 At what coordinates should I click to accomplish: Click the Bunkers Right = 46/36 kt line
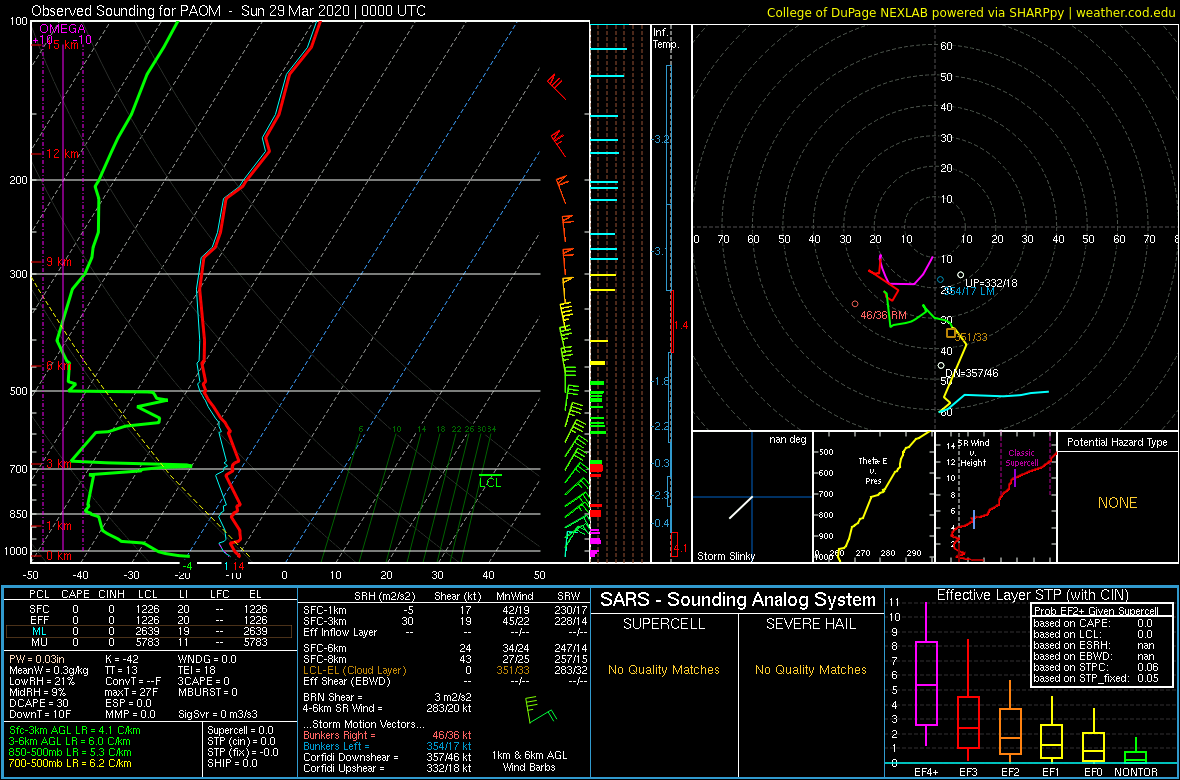(x=387, y=734)
